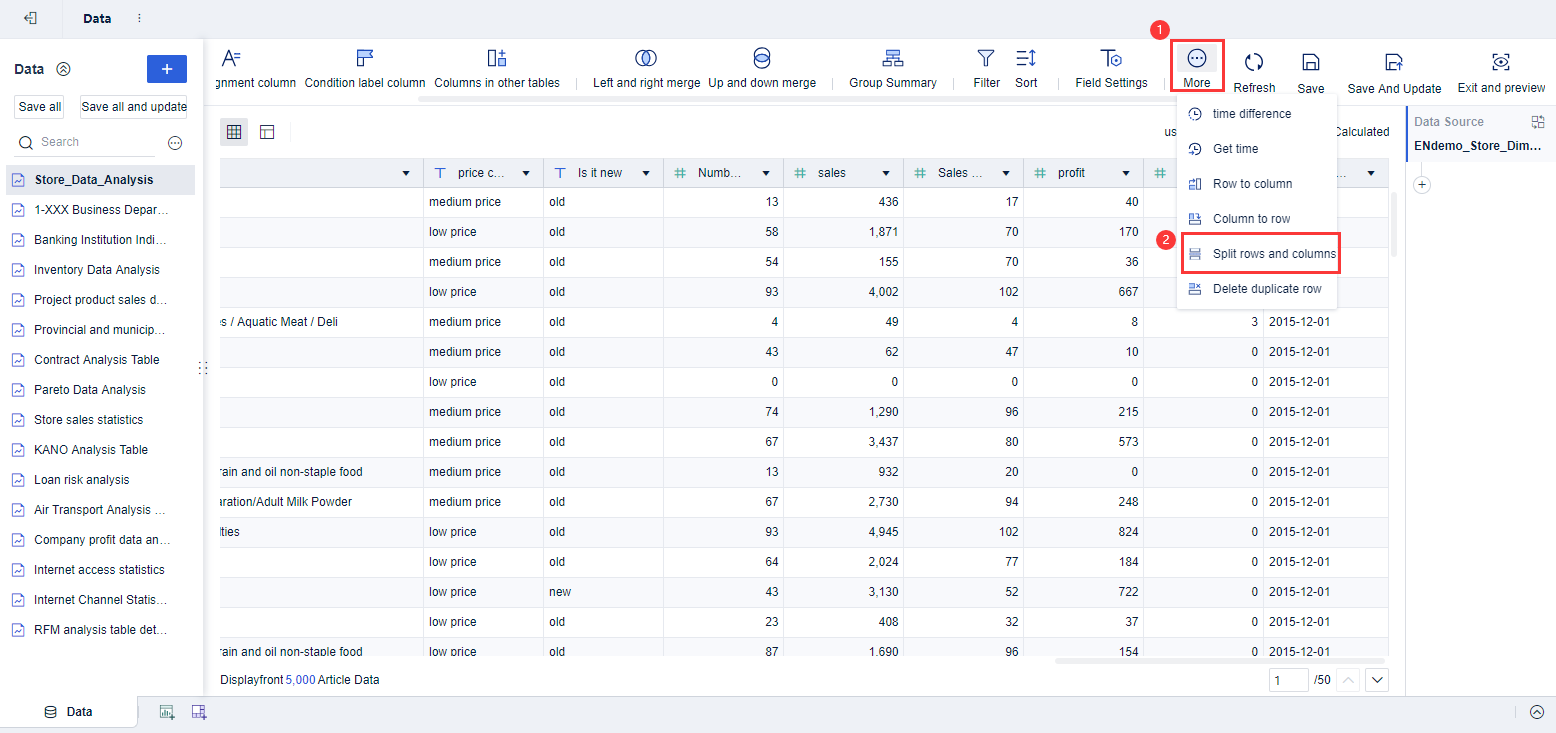
Task: Switch to the structure layout view
Action: 267,132
